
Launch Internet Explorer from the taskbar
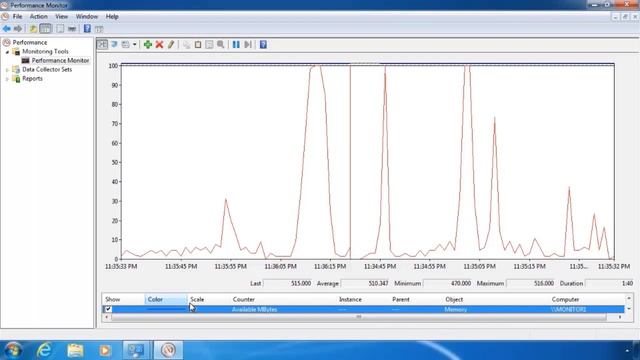pyautogui.click(x=44, y=350)
